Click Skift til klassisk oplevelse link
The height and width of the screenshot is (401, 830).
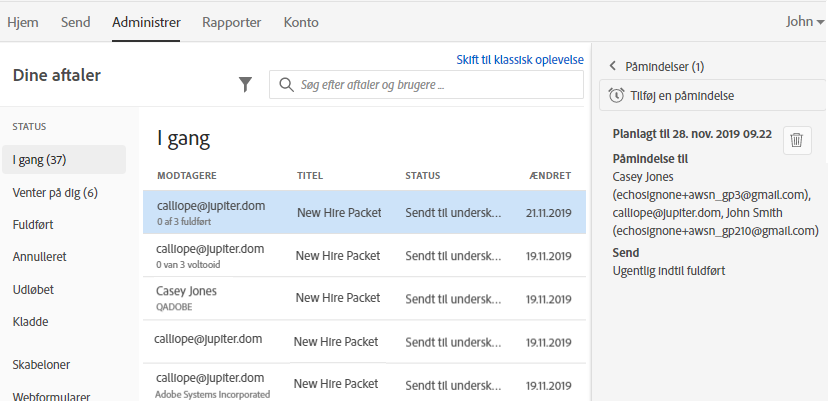click(x=520, y=59)
